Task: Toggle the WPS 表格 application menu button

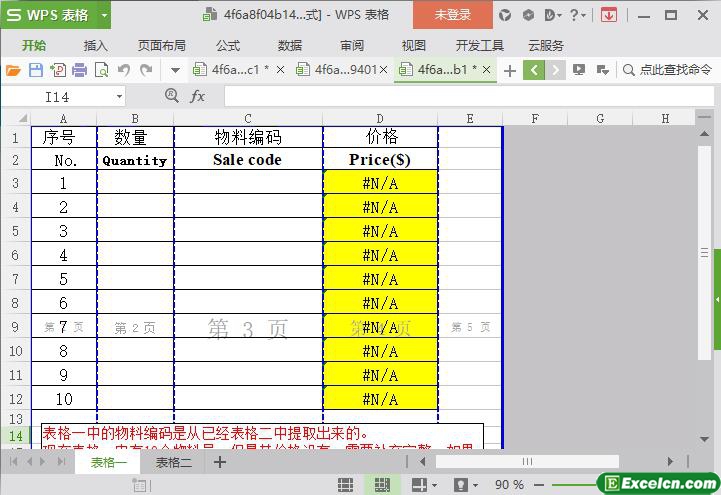Action: pos(56,15)
